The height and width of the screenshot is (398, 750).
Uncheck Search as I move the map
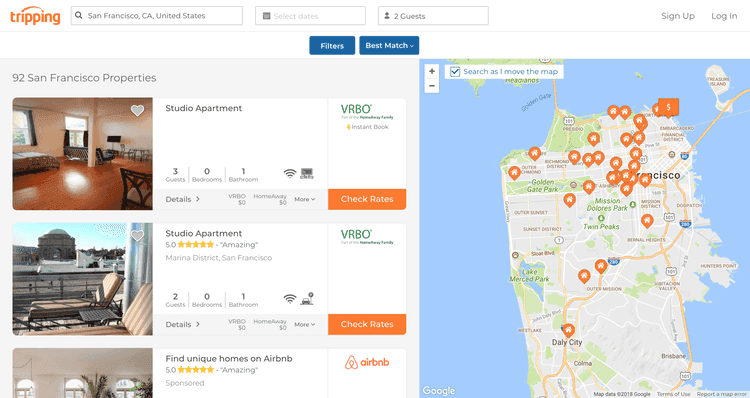455,72
